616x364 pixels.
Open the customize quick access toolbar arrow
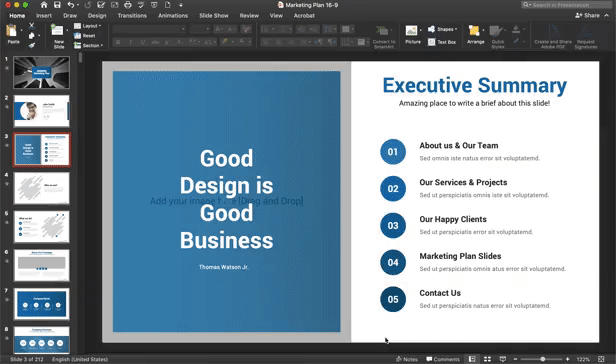(181, 5)
